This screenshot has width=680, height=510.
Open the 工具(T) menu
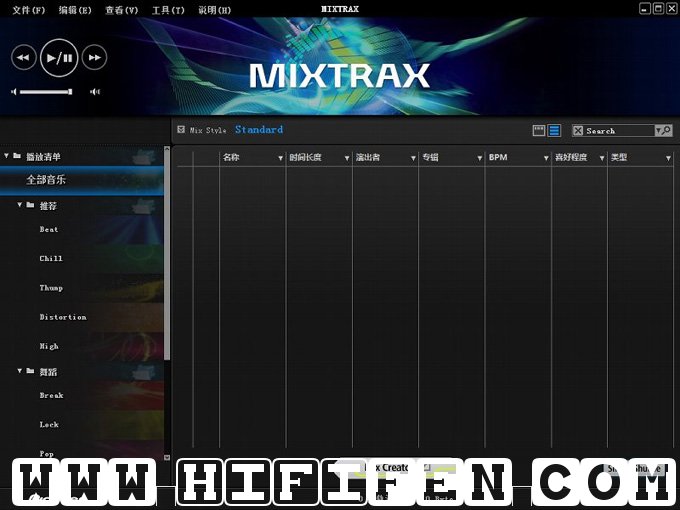[x=168, y=10]
